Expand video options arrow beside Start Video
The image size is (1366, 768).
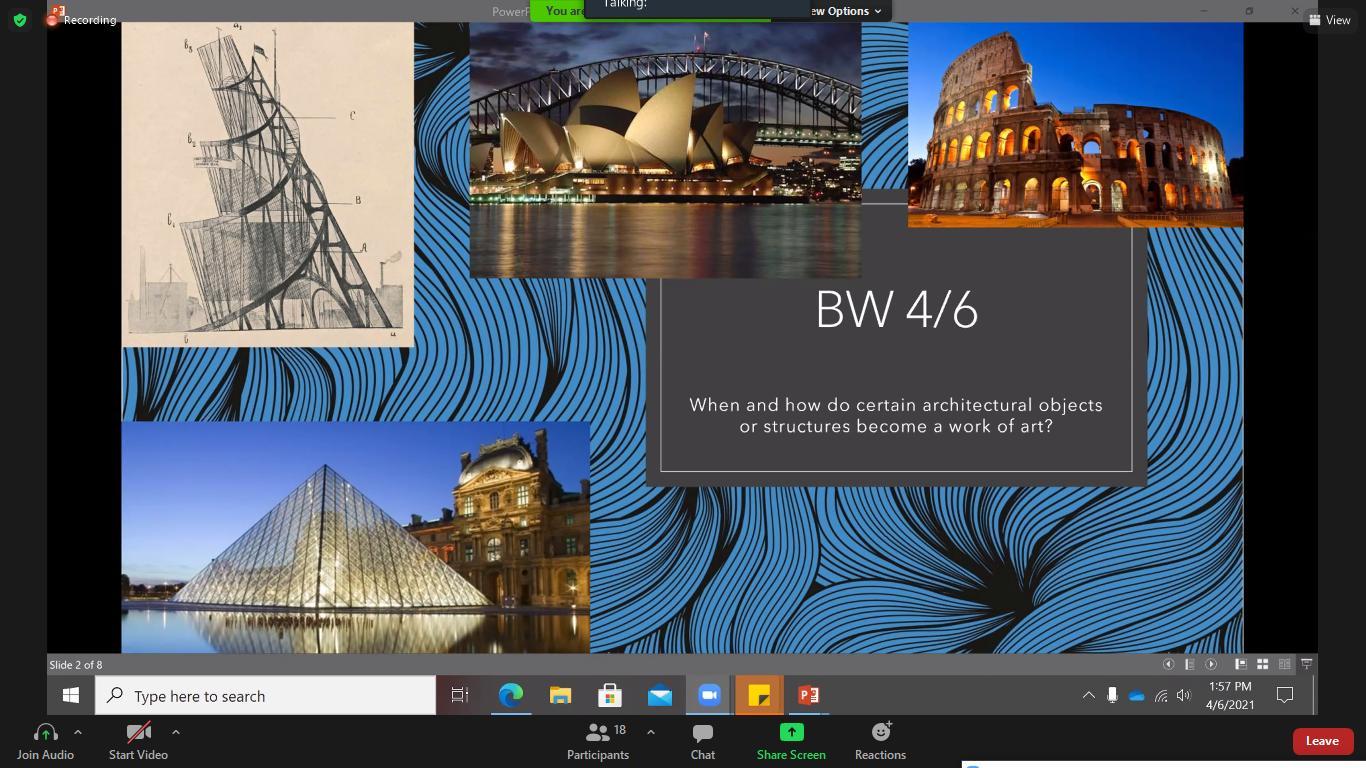point(176,732)
